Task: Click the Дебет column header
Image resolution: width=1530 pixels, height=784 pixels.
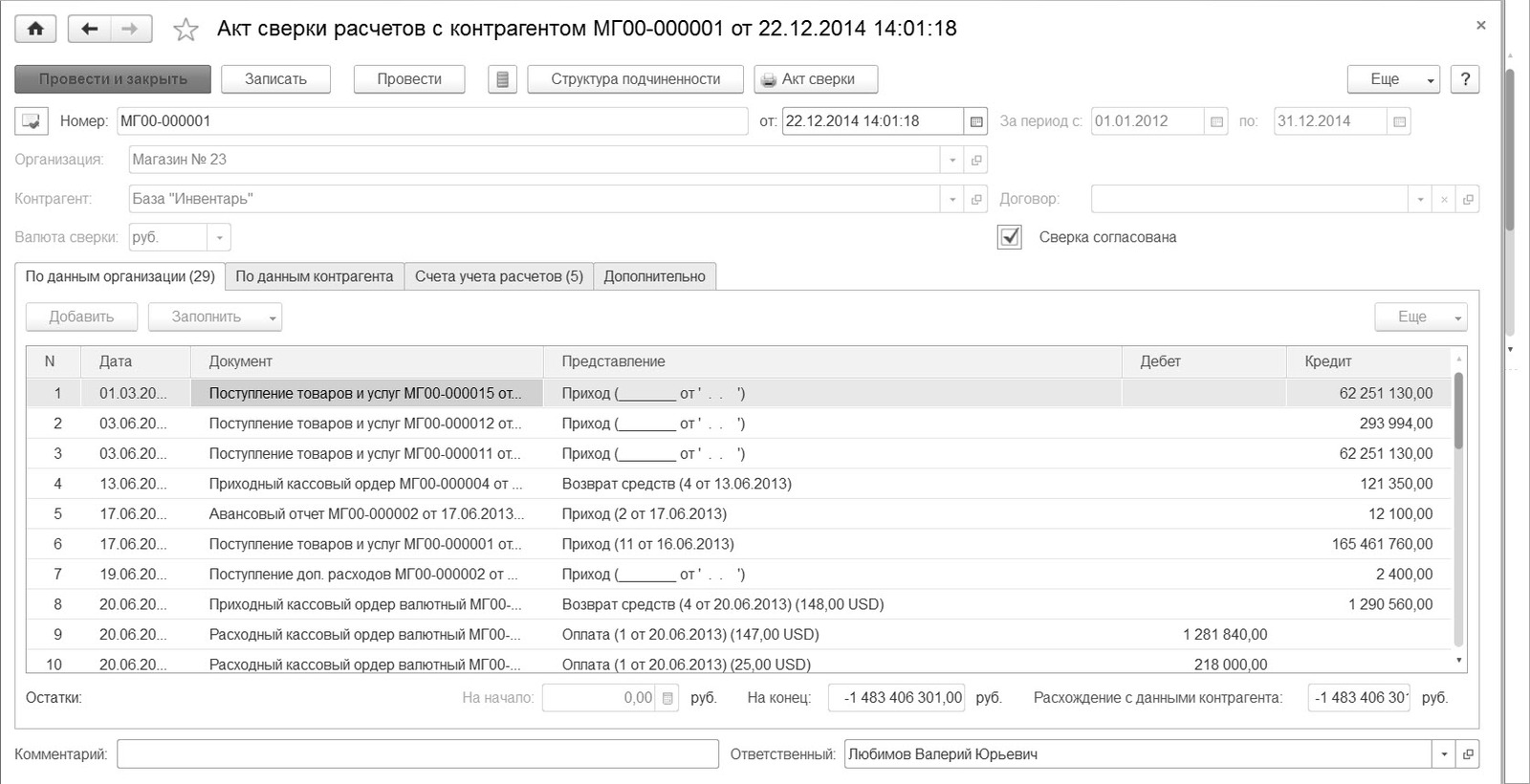Action: pos(1204,361)
